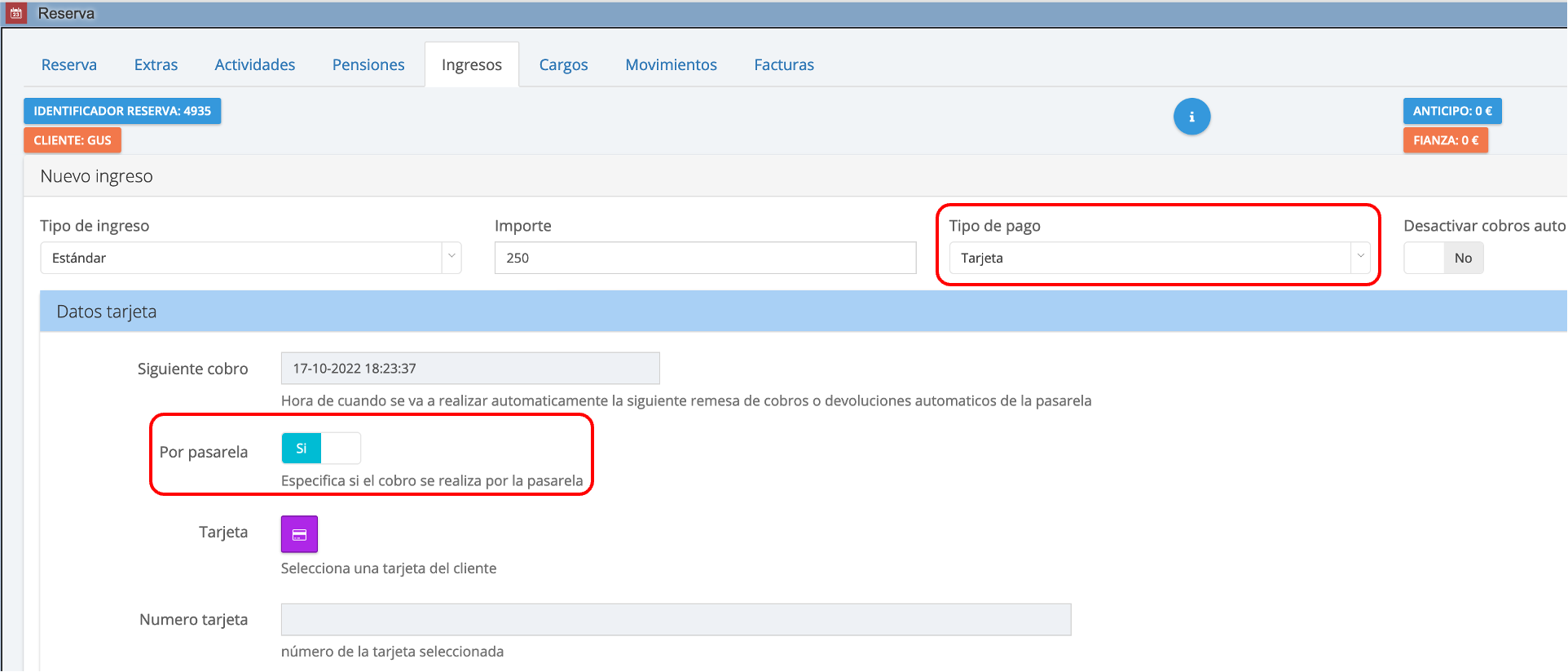Select the Pensiones tab
Viewport: 1568px width, 672px height.
tap(368, 64)
